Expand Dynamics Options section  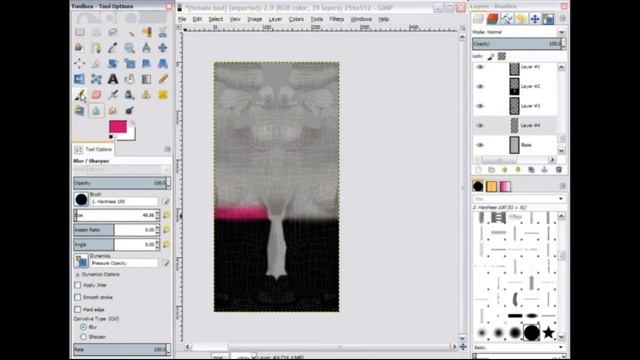tap(78, 275)
